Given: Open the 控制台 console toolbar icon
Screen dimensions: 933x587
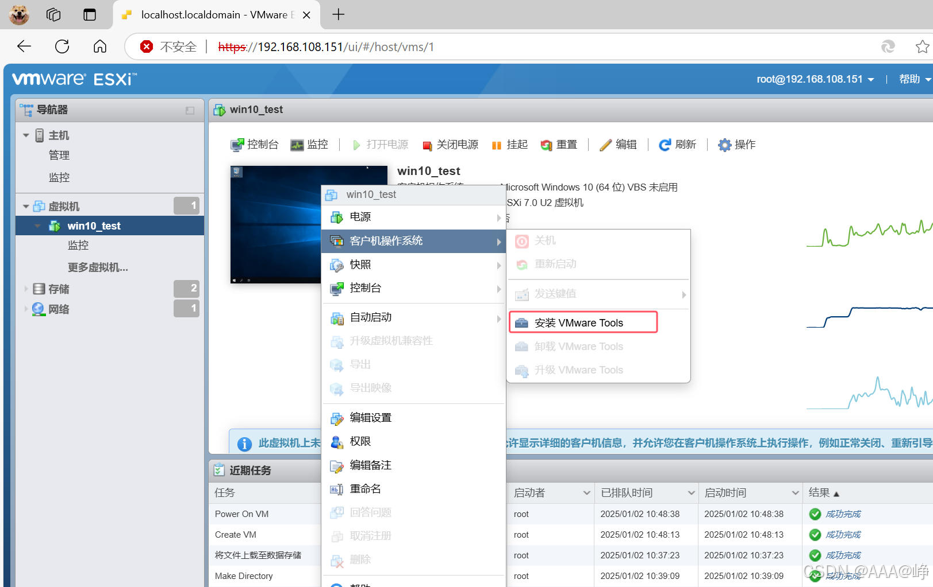Looking at the screenshot, I should tap(237, 145).
